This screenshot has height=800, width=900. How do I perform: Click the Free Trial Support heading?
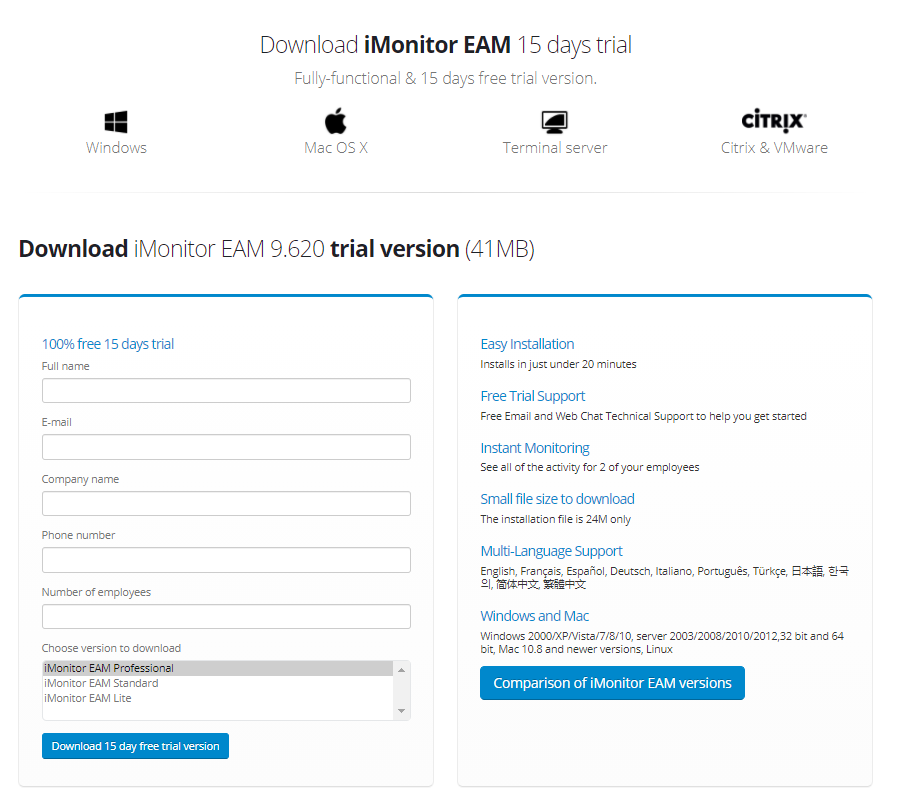(533, 396)
